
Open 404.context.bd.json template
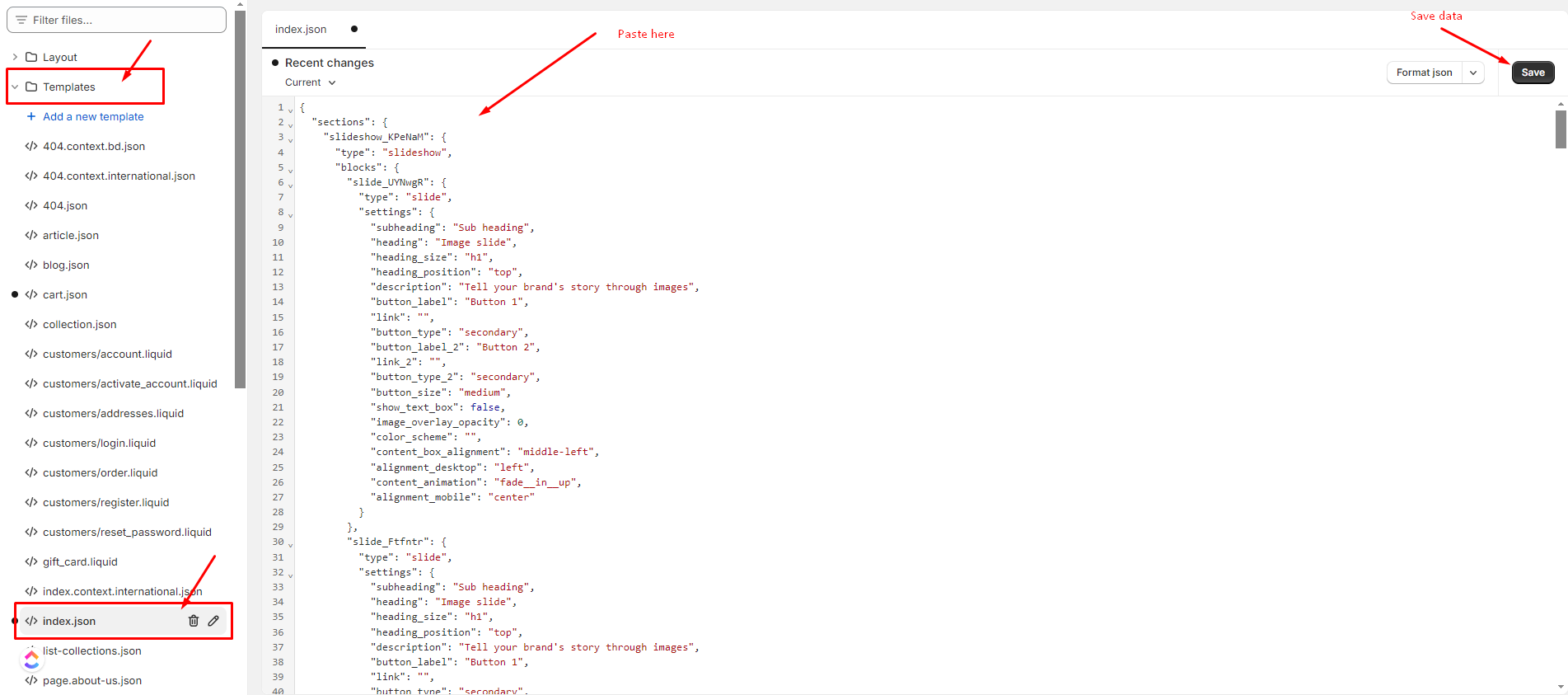pyautogui.click(x=94, y=146)
